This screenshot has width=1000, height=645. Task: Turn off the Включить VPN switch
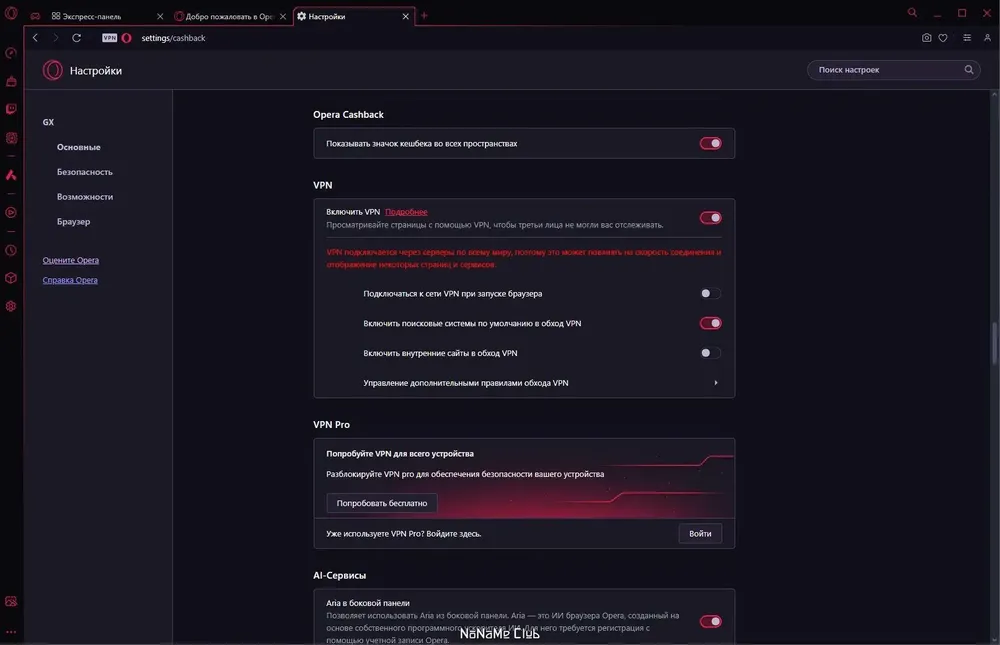[710, 218]
